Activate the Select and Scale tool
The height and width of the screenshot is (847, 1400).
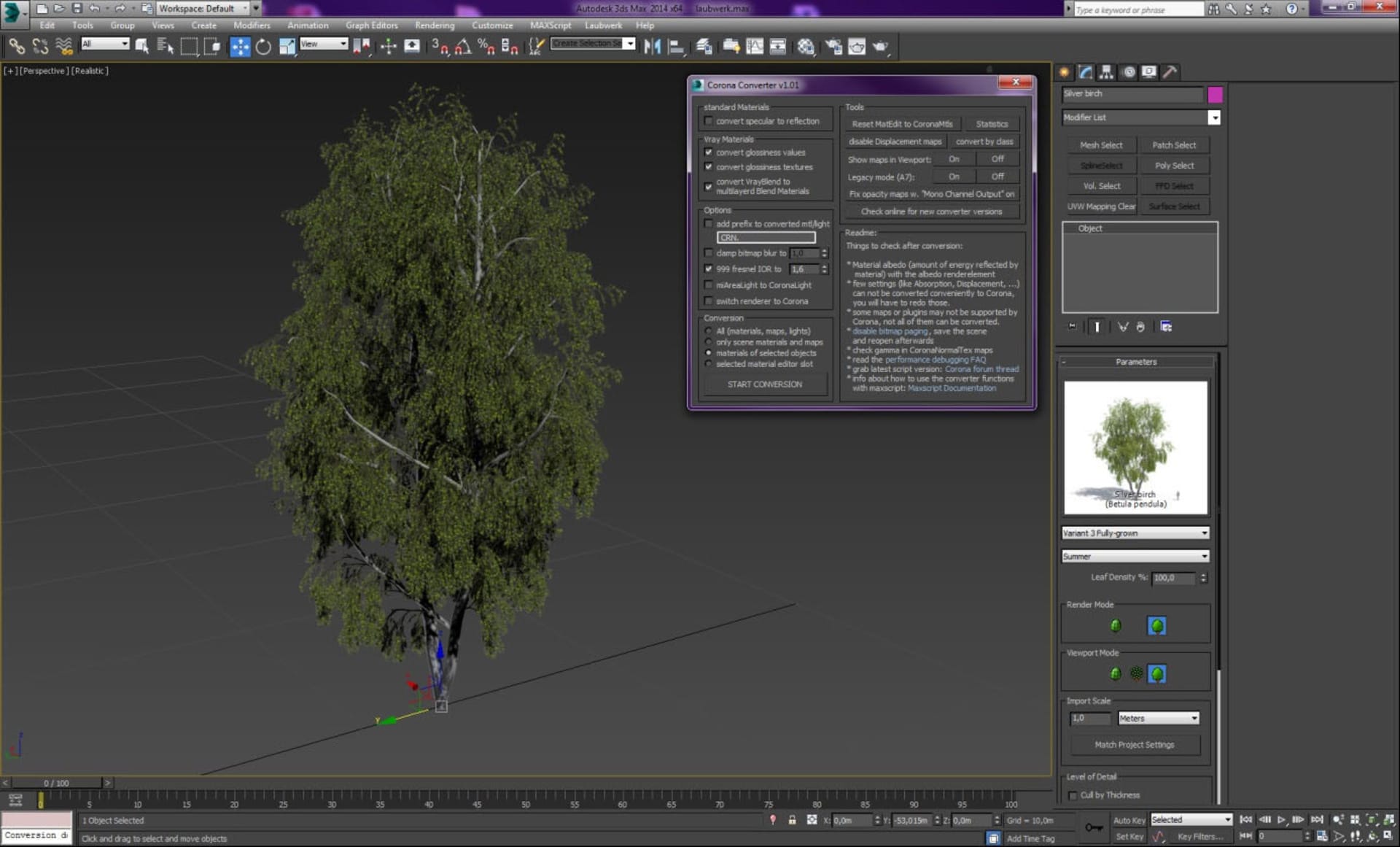point(287,47)
